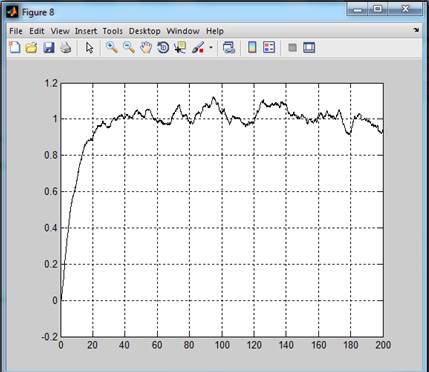Screen dimensions: 429x372
Task: Click the y-axis label -0.2
Action: point(49,337)
